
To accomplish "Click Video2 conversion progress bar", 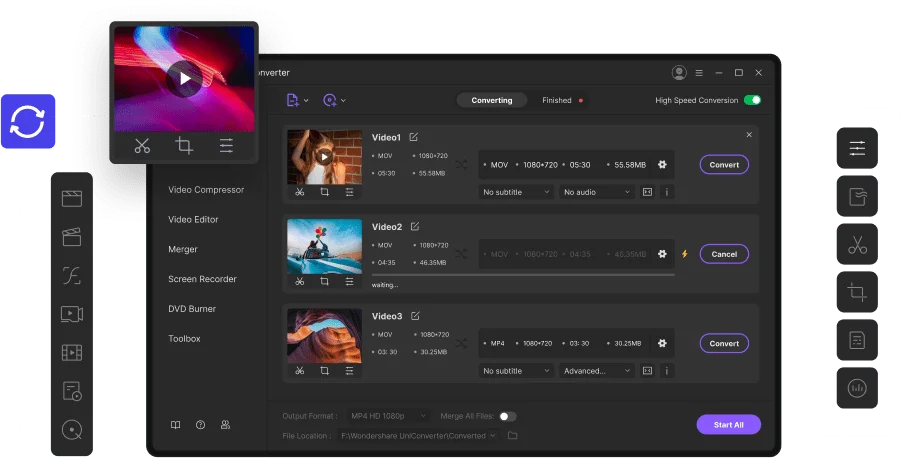I will (523, 275).
